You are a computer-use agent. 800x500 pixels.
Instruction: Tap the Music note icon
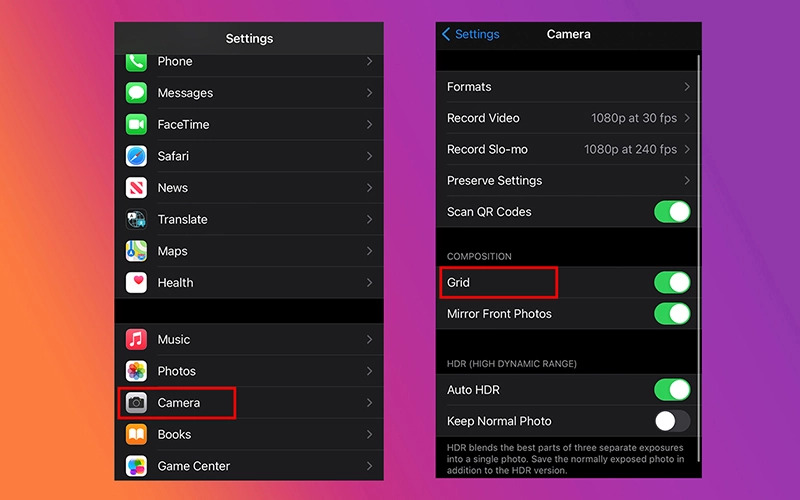(136, 339)
